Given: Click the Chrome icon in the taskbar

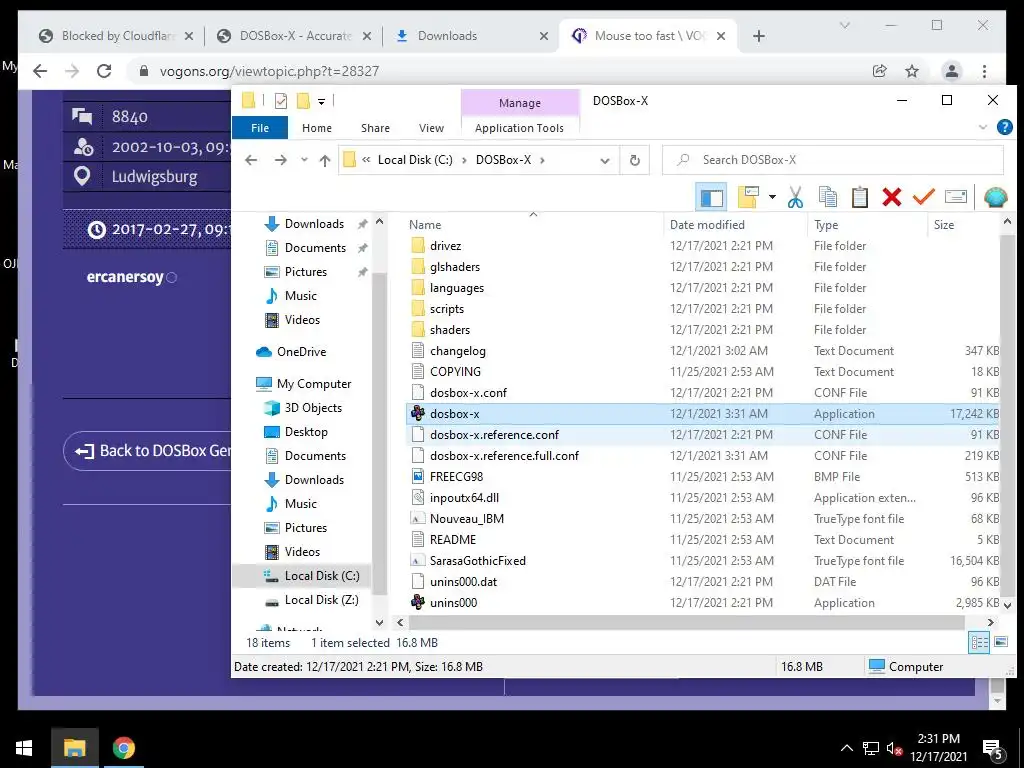Looking at the screenshot, I should 123,748.
